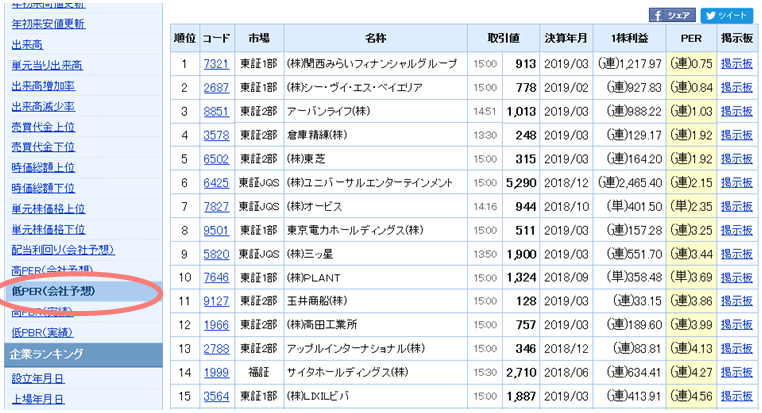This screenshot has height=413, width=762.
Task: Click the Facebook share button
Action: [672, 15]
